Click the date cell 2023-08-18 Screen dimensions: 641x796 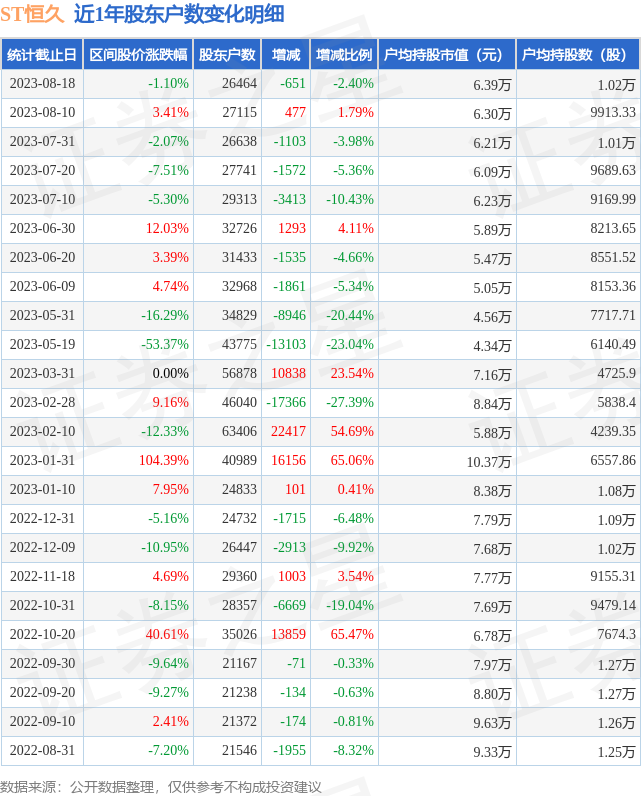point(42,83)
